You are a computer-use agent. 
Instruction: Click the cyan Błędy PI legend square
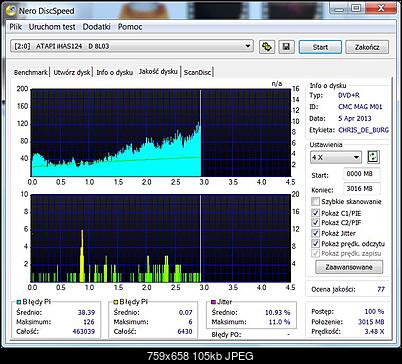[19, 302]
